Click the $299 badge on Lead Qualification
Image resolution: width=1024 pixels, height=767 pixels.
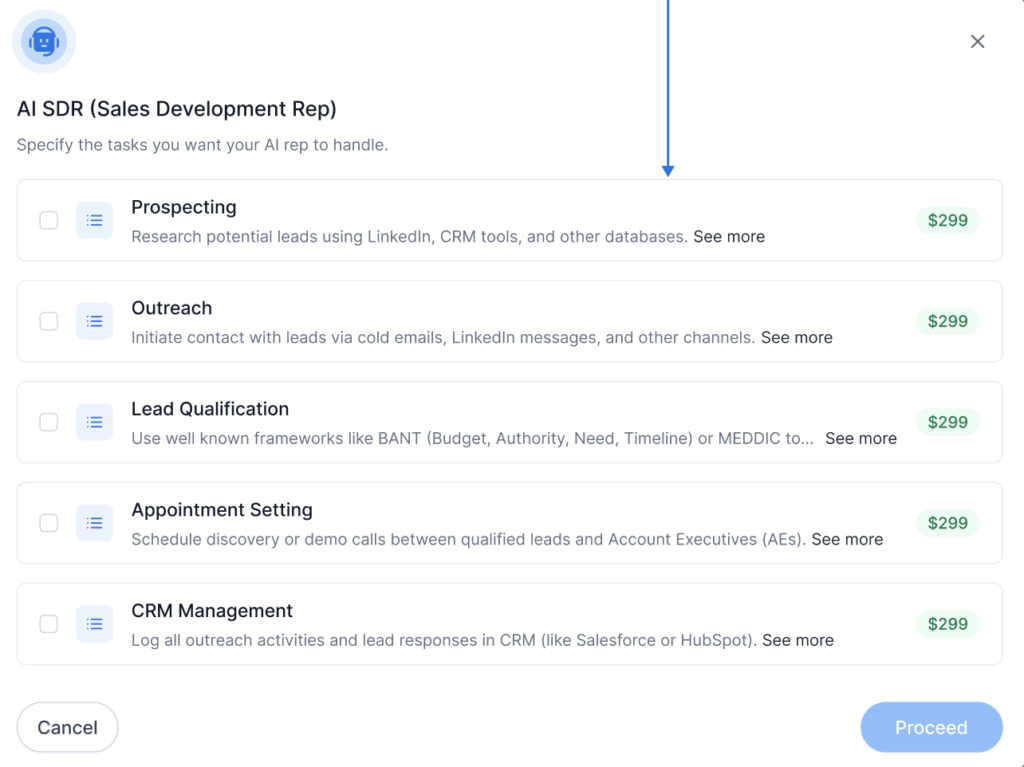(x=948, y=422)
